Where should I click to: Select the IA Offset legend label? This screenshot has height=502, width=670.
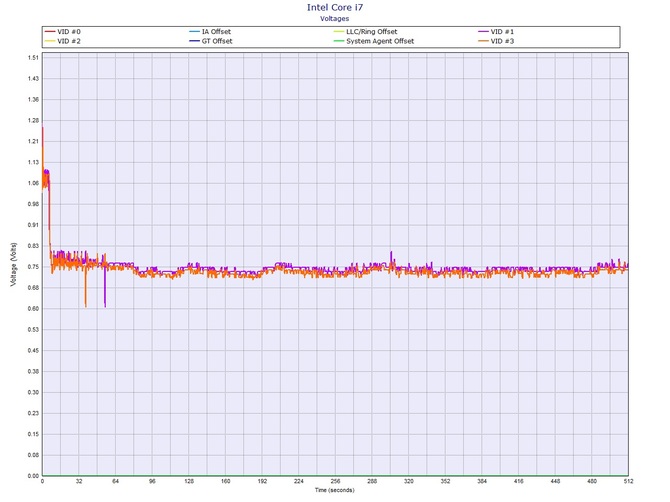[x=216, y=32]
